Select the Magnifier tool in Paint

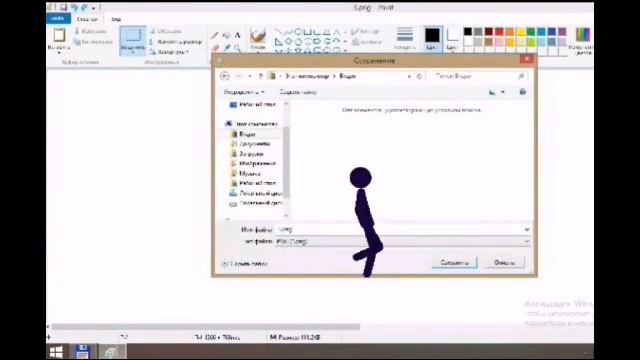(x=238, y=48)
